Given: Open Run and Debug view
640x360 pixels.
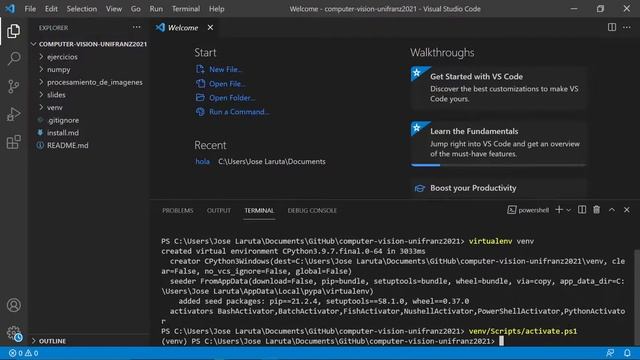Looking at the screenshot, I should 13,115.
